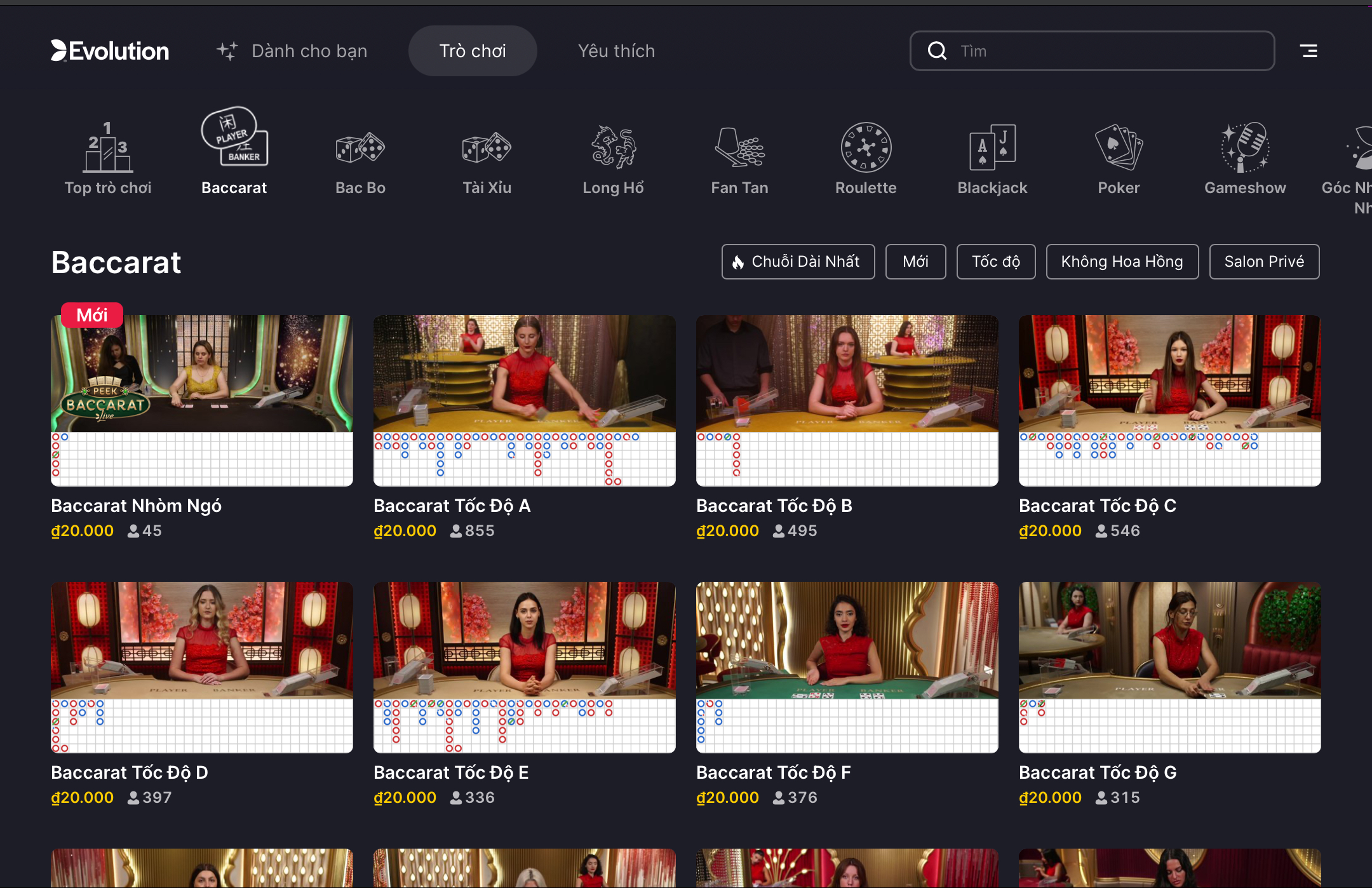This screenshot has width=1372, height=888.
Task: Click the Baccarat Tốc Độ G title
Action: [1098, 772]
